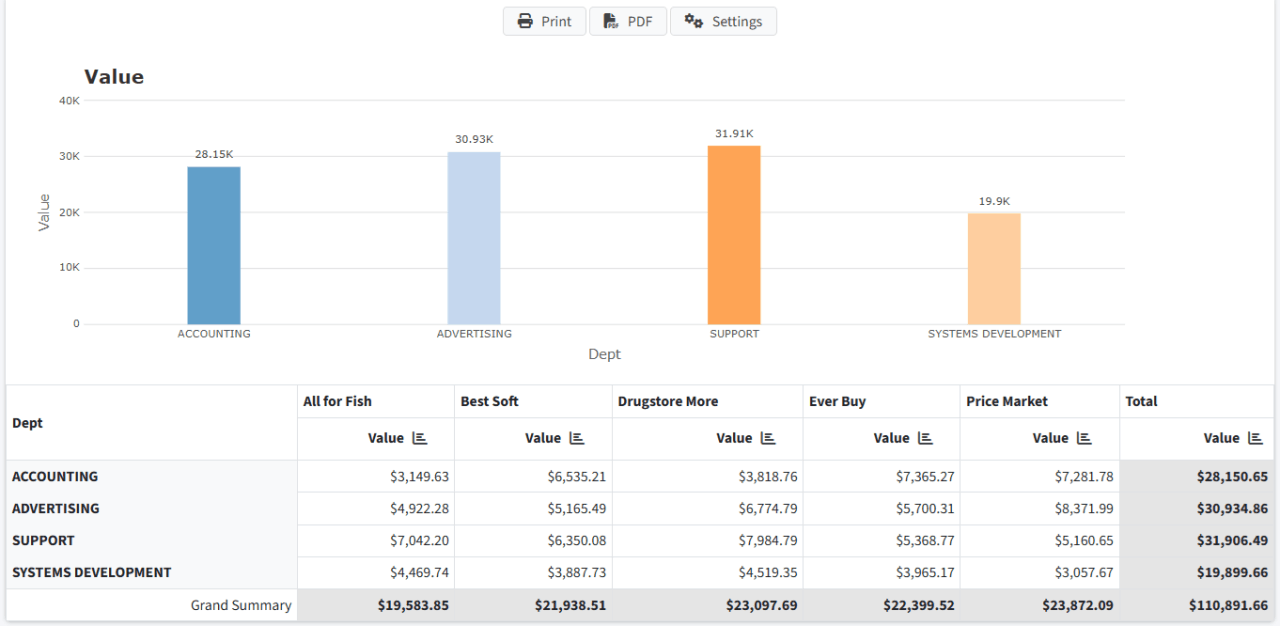Screen dimensions: 1280x626
Task: Click chart icon in Drugstore More column
Action: 768,438
